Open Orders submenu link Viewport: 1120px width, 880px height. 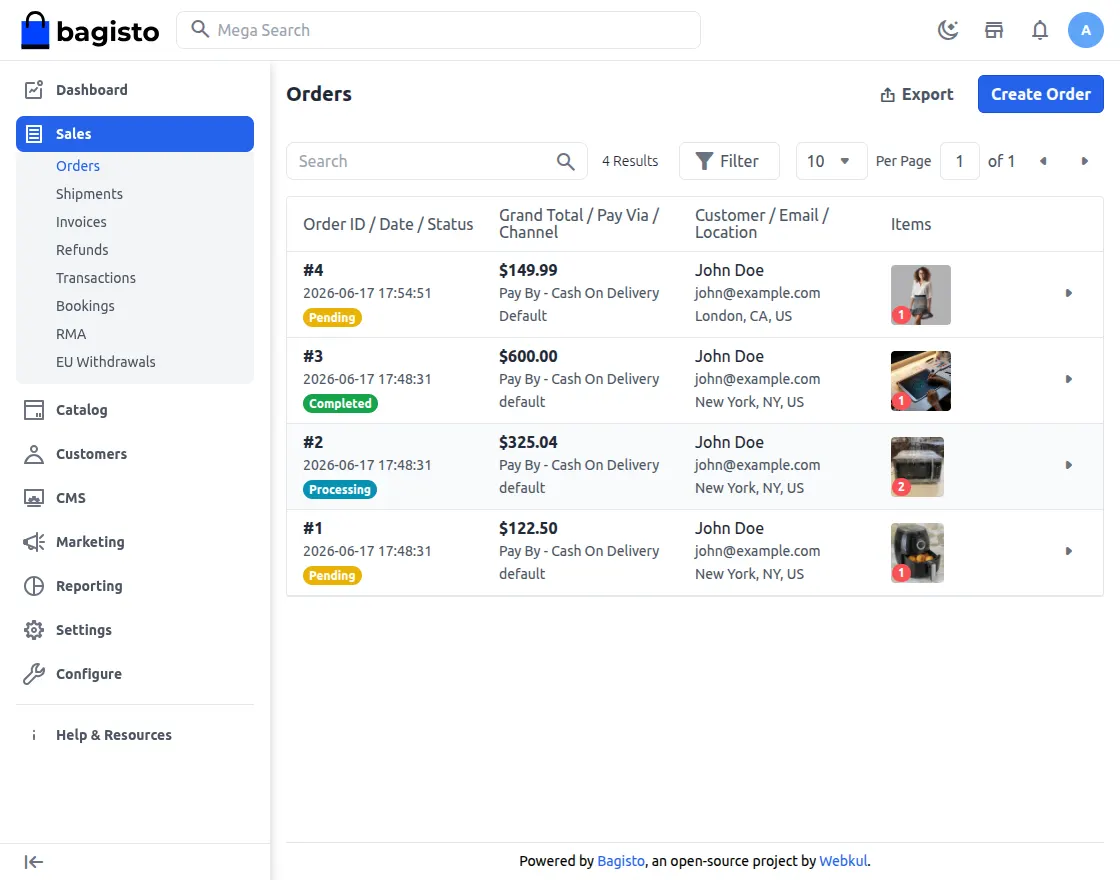pyautogui.click(x=78, y=166)
